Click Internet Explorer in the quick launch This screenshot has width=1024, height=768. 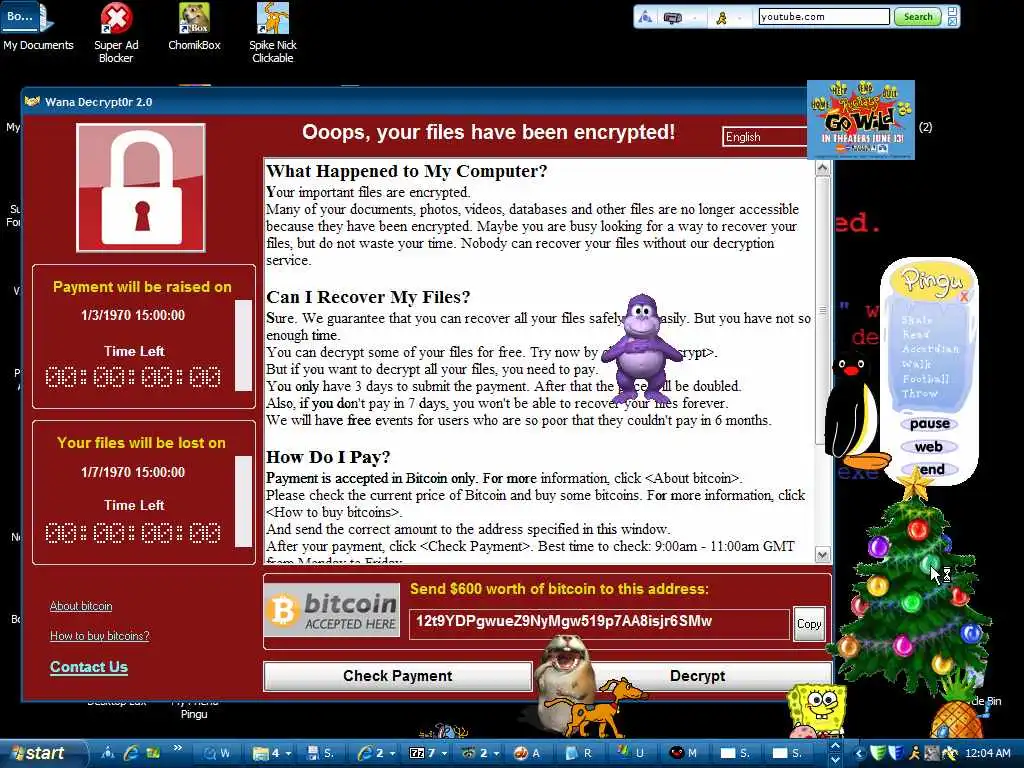(x=131, y=753)
